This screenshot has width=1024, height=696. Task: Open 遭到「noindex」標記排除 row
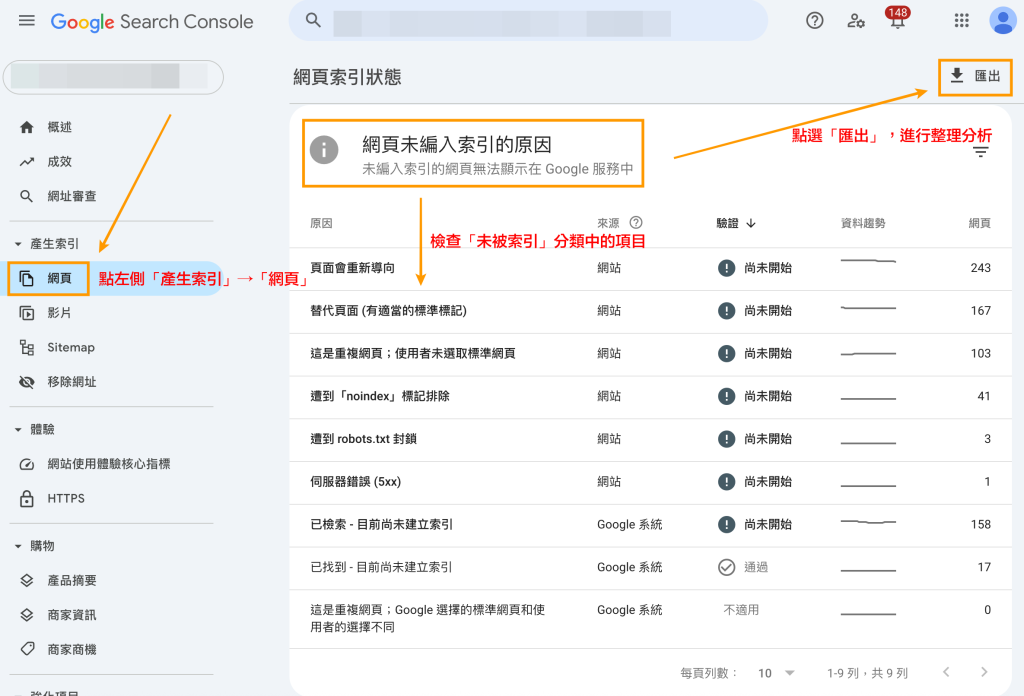coord(650,397)
